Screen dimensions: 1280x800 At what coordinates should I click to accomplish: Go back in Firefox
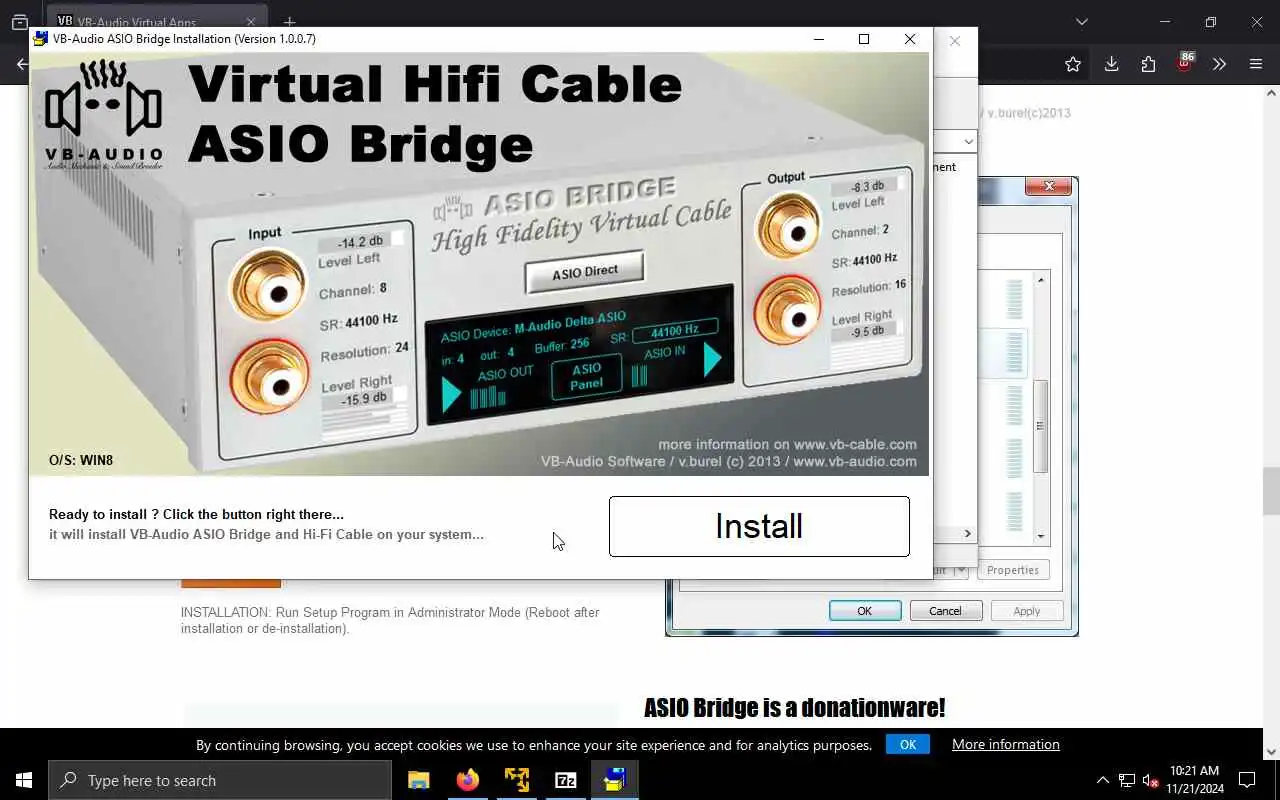20,64
